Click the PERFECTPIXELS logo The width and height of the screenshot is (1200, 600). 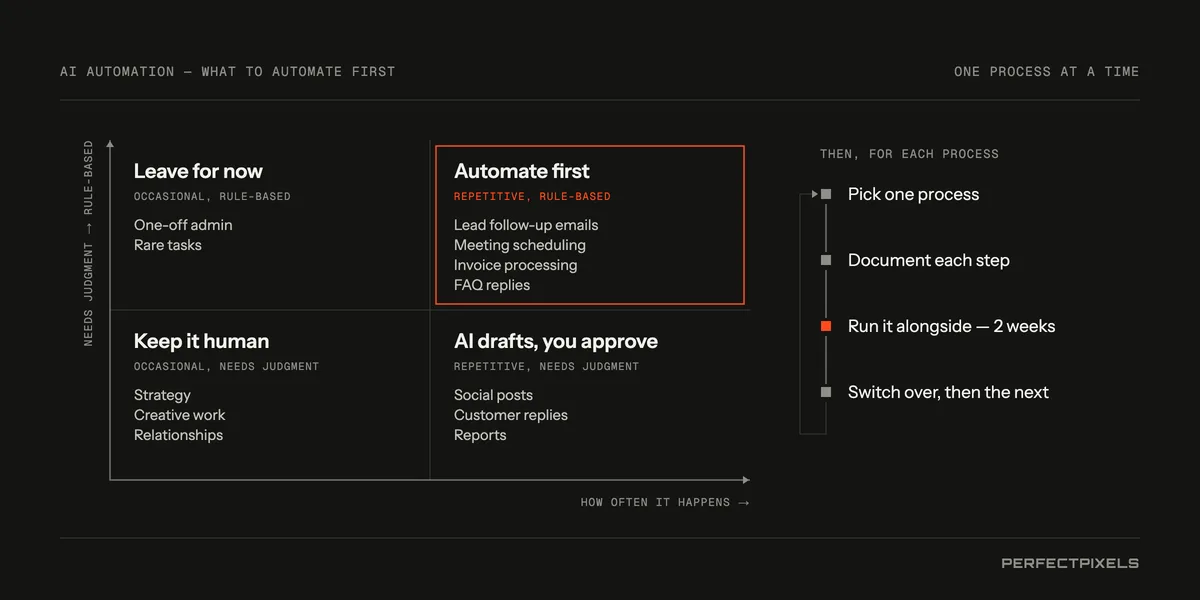click(x=1070, y=563)
